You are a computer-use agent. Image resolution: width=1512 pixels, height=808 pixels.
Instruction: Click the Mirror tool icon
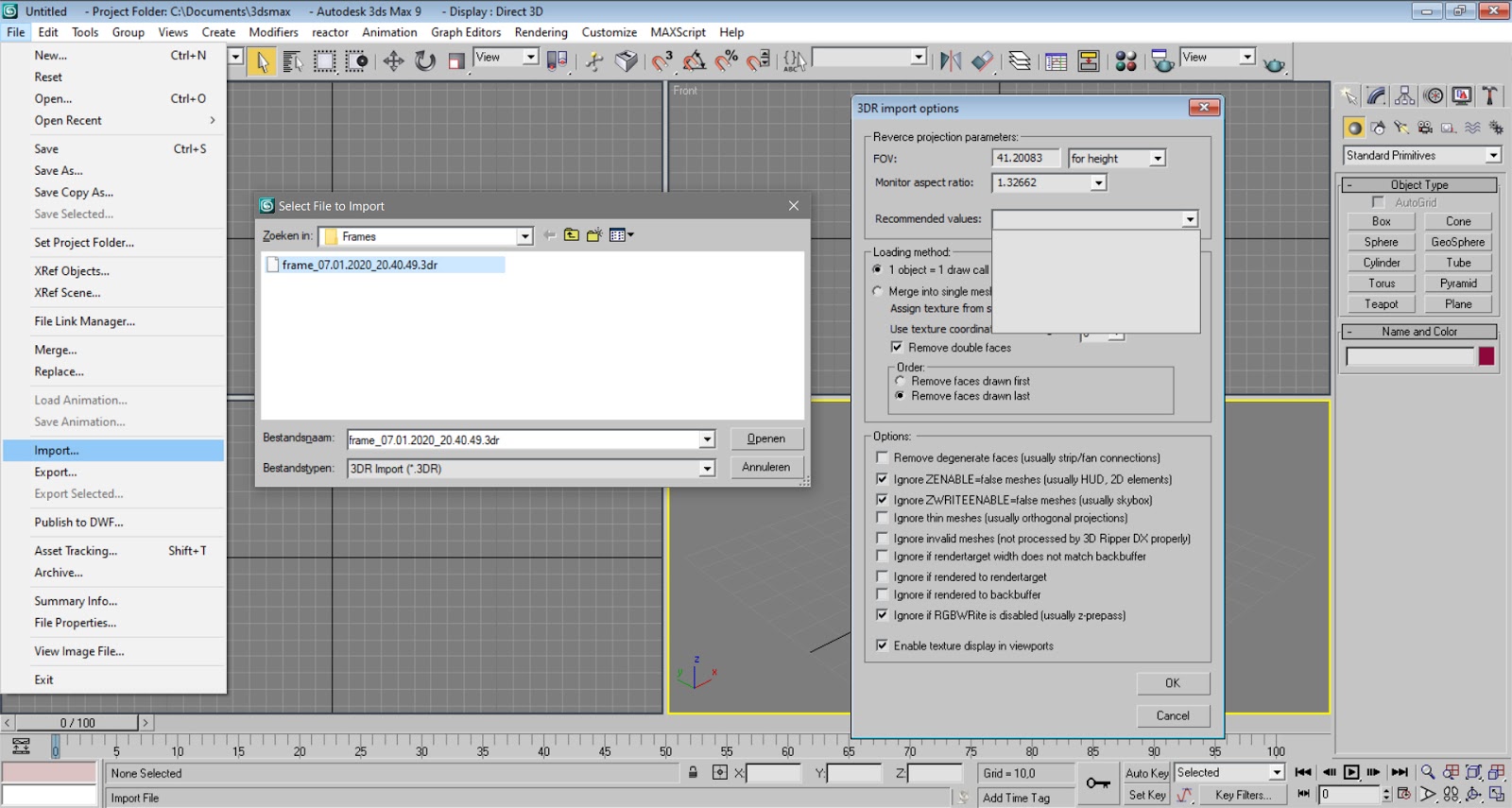[951, 61]
